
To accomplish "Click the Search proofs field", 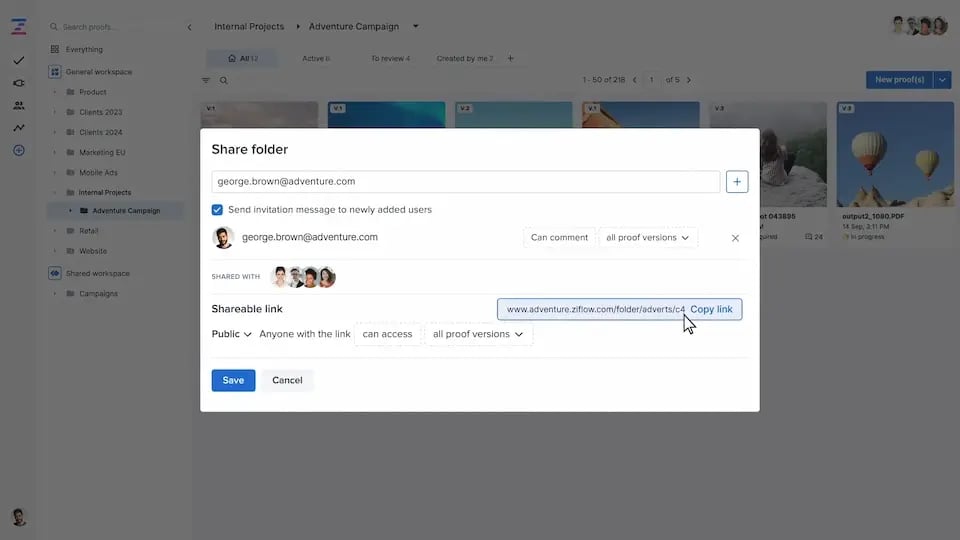I will [116, 27].
